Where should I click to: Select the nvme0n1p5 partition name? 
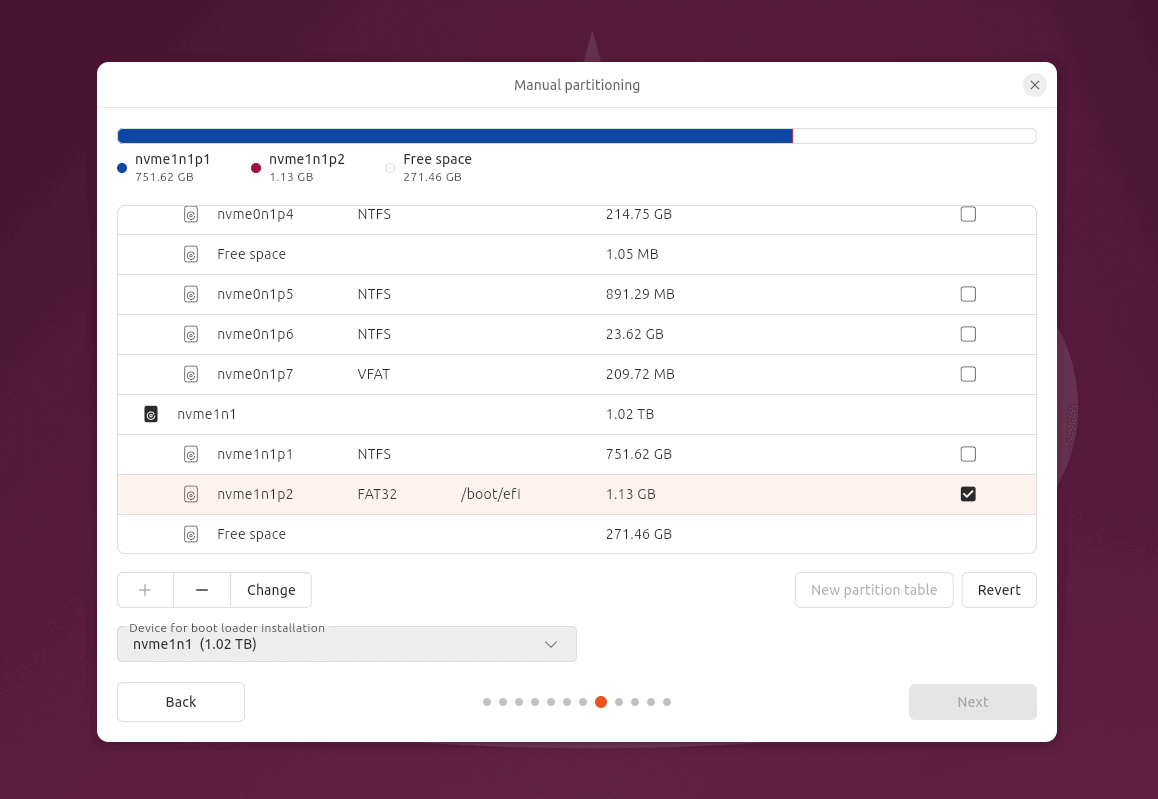pyautogui.click(x=256, y=294)
